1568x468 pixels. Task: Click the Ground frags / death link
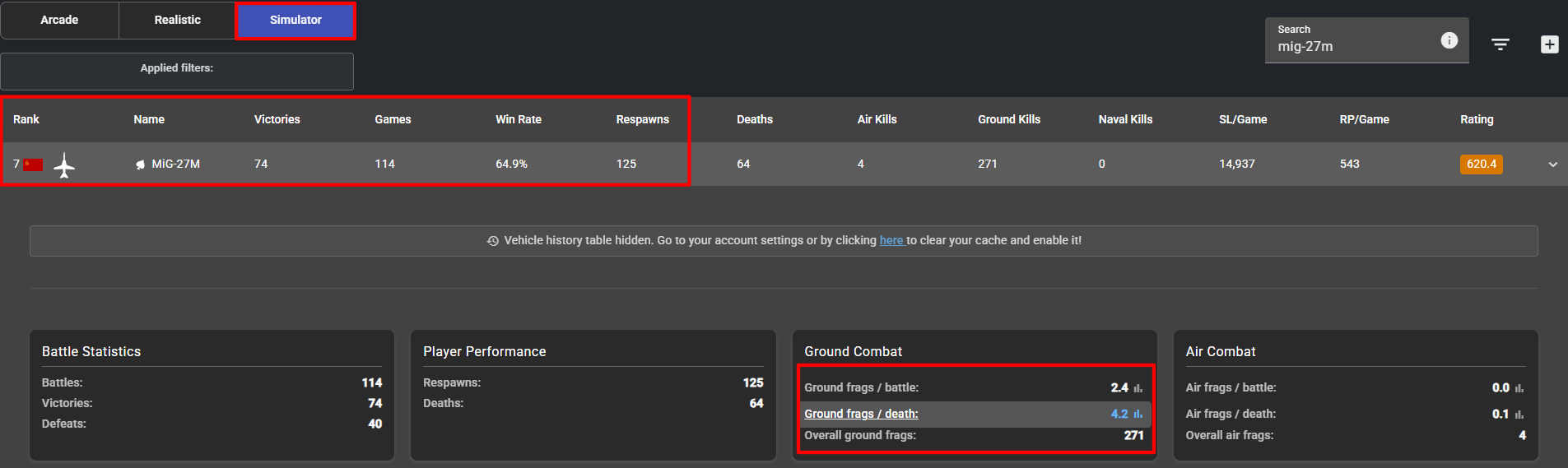861,414
